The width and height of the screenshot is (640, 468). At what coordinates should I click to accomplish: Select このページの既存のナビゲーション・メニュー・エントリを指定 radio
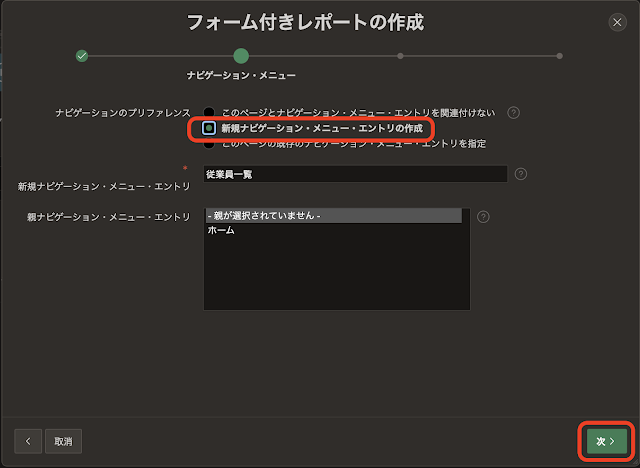[x=209, y=144]
